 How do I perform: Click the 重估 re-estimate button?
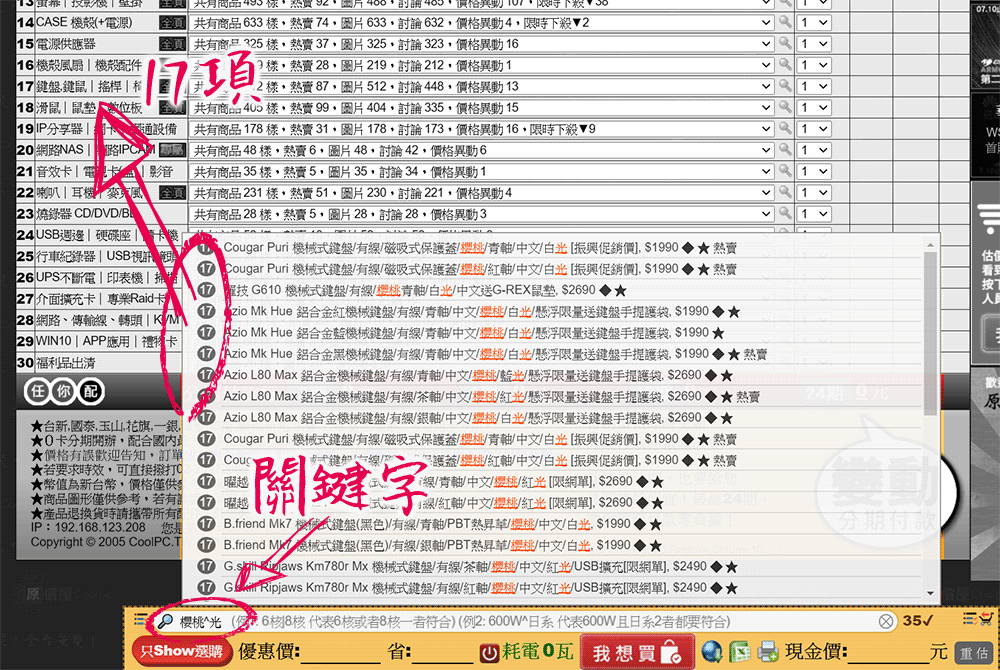(974, 653)
